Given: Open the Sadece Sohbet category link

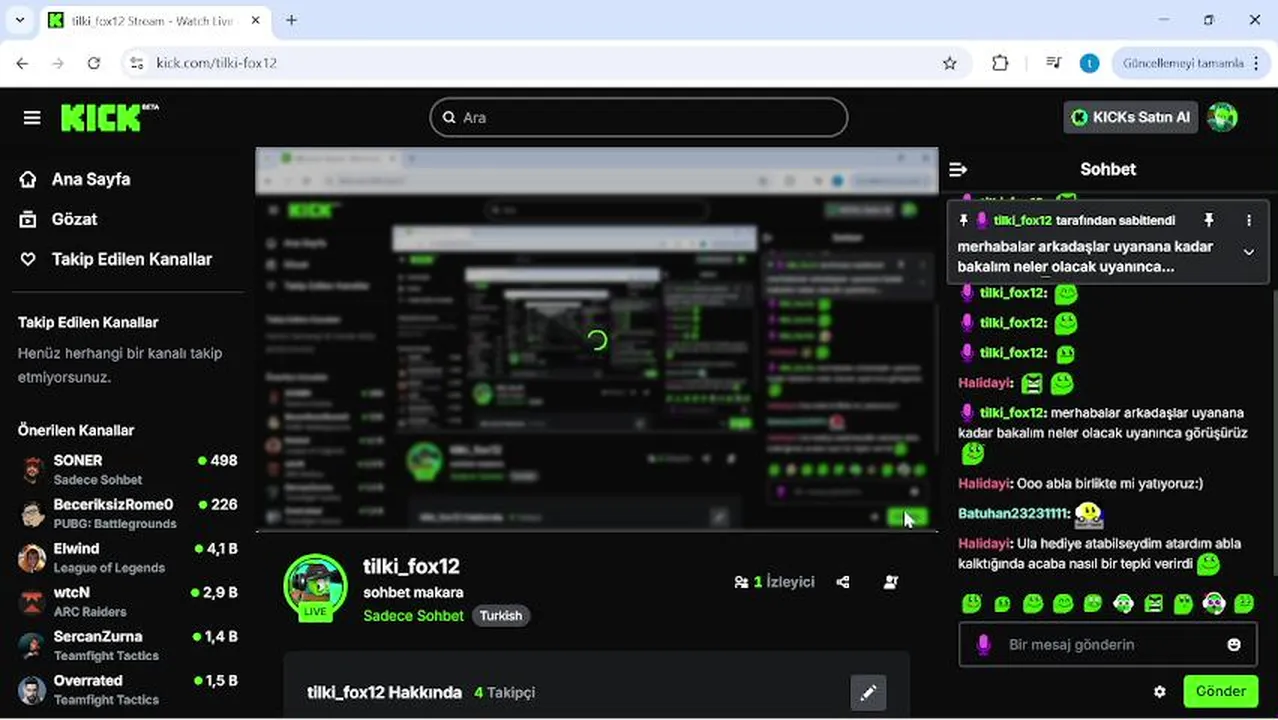Looking at the screenshot, I should (413, 615).
